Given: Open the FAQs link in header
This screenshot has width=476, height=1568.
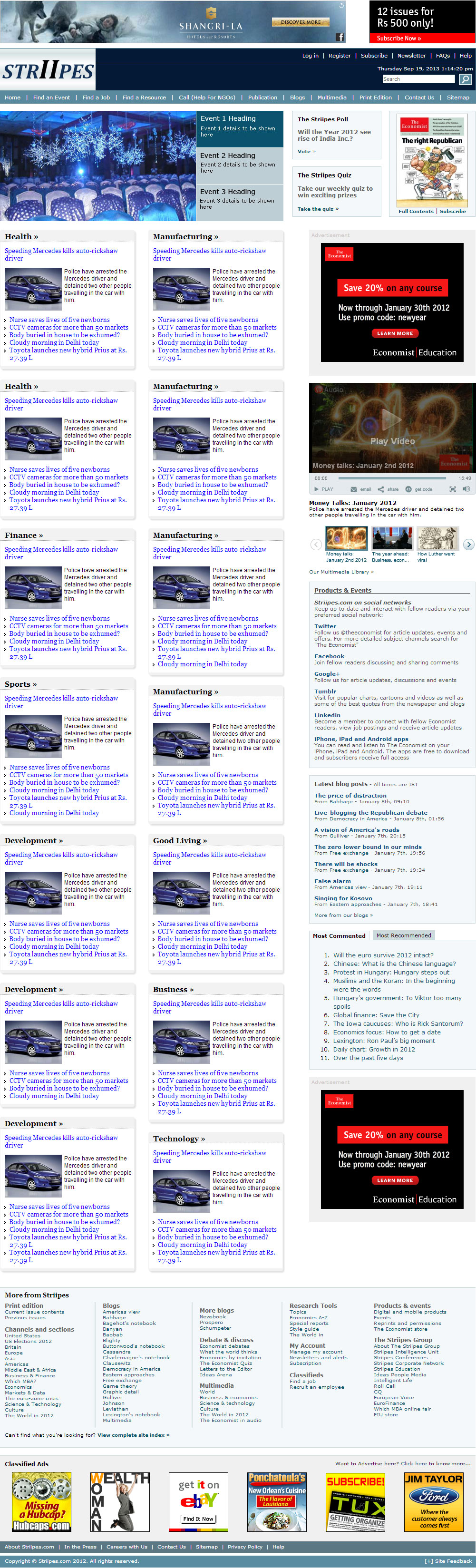Looking at the screenshot, I should pyautogui.click(x=443, y=55).
